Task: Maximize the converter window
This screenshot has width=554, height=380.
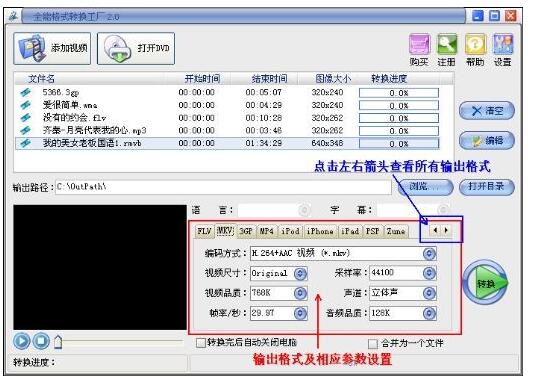Action: pos(494,16)
